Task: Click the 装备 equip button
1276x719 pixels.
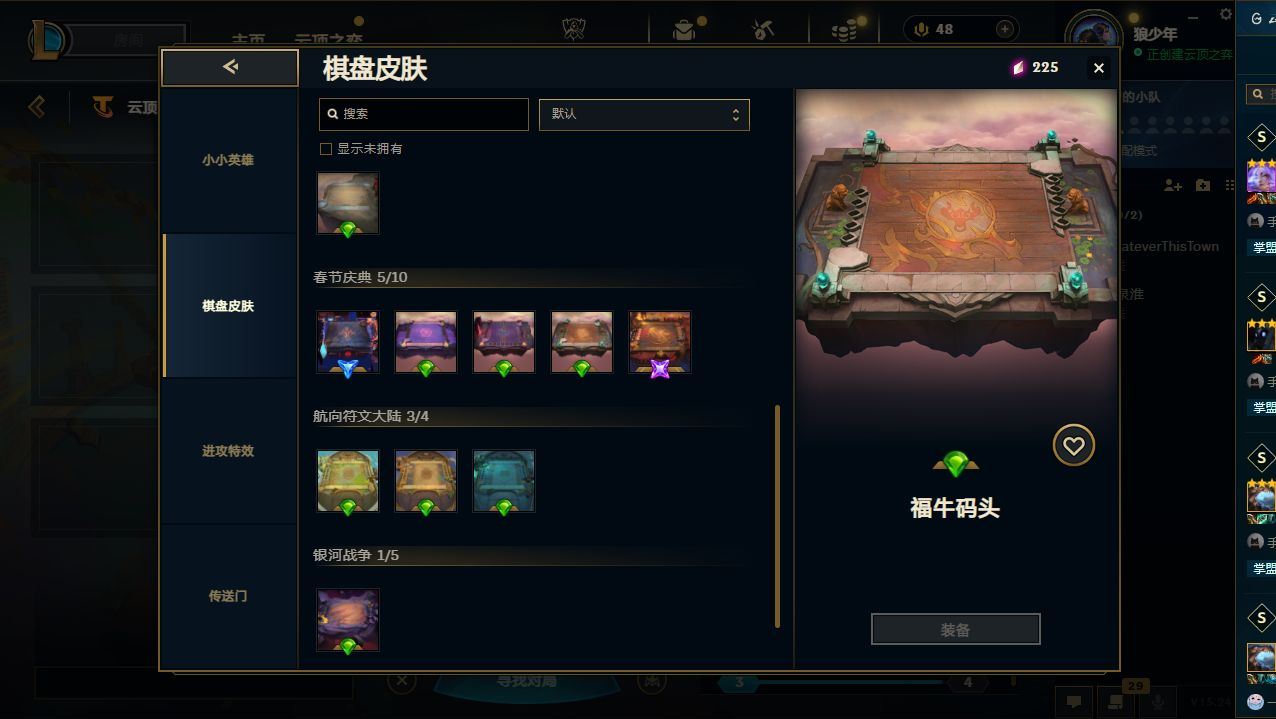Action: pos(956,630)
